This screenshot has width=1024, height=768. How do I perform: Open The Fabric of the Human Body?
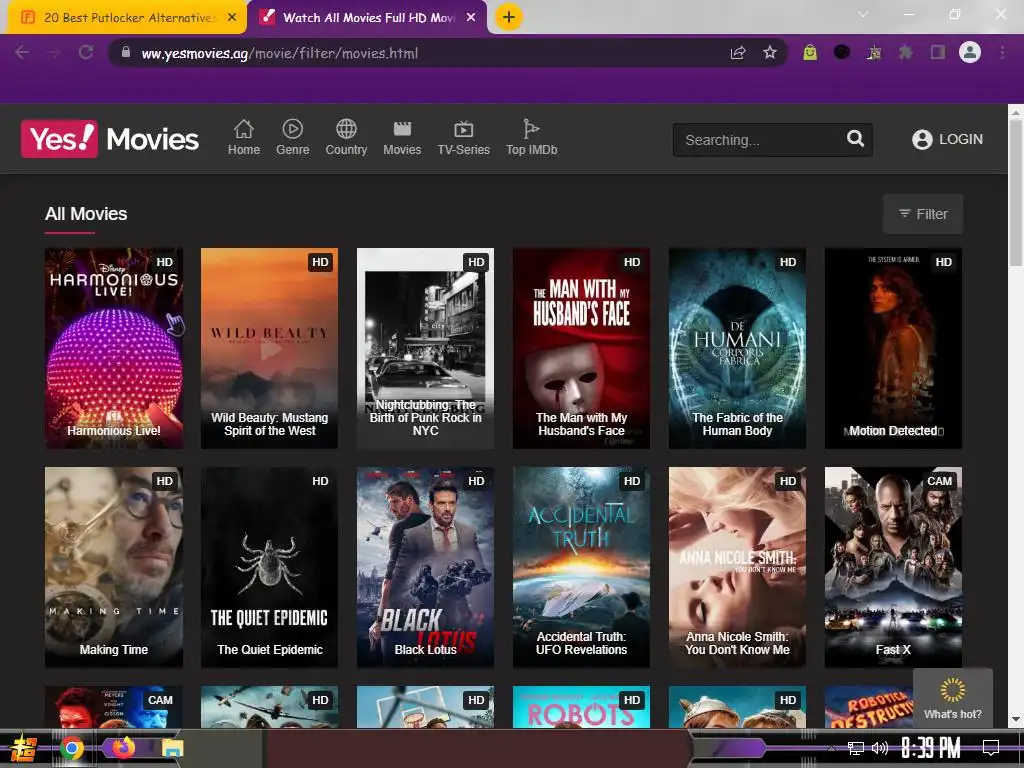pyautogui.click(x=737, y=347)
